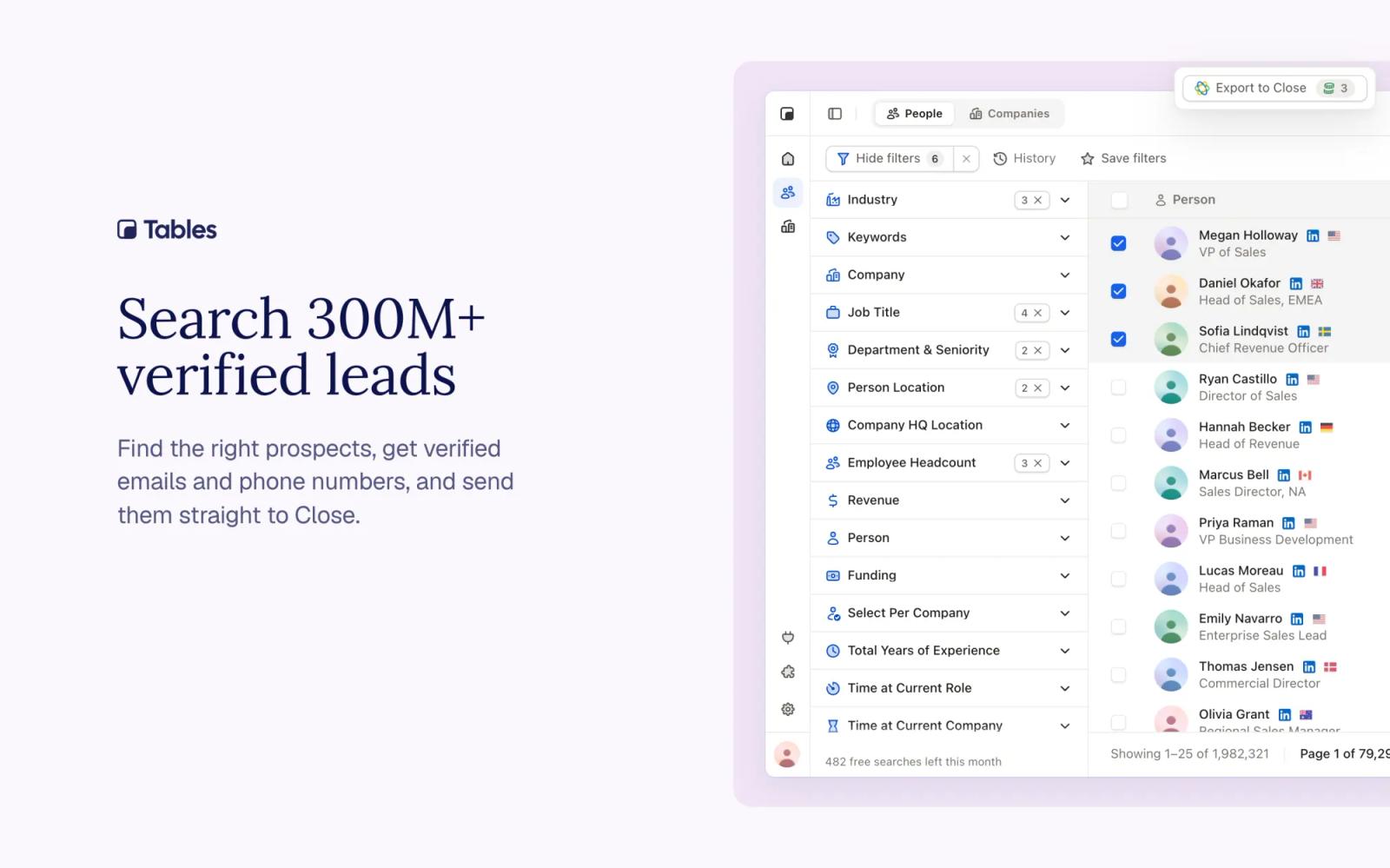This screenshot has height=868, width=1390.
Task: Uncheck Megan Holloway's checkbox
Action: [x=1118, y=243]
